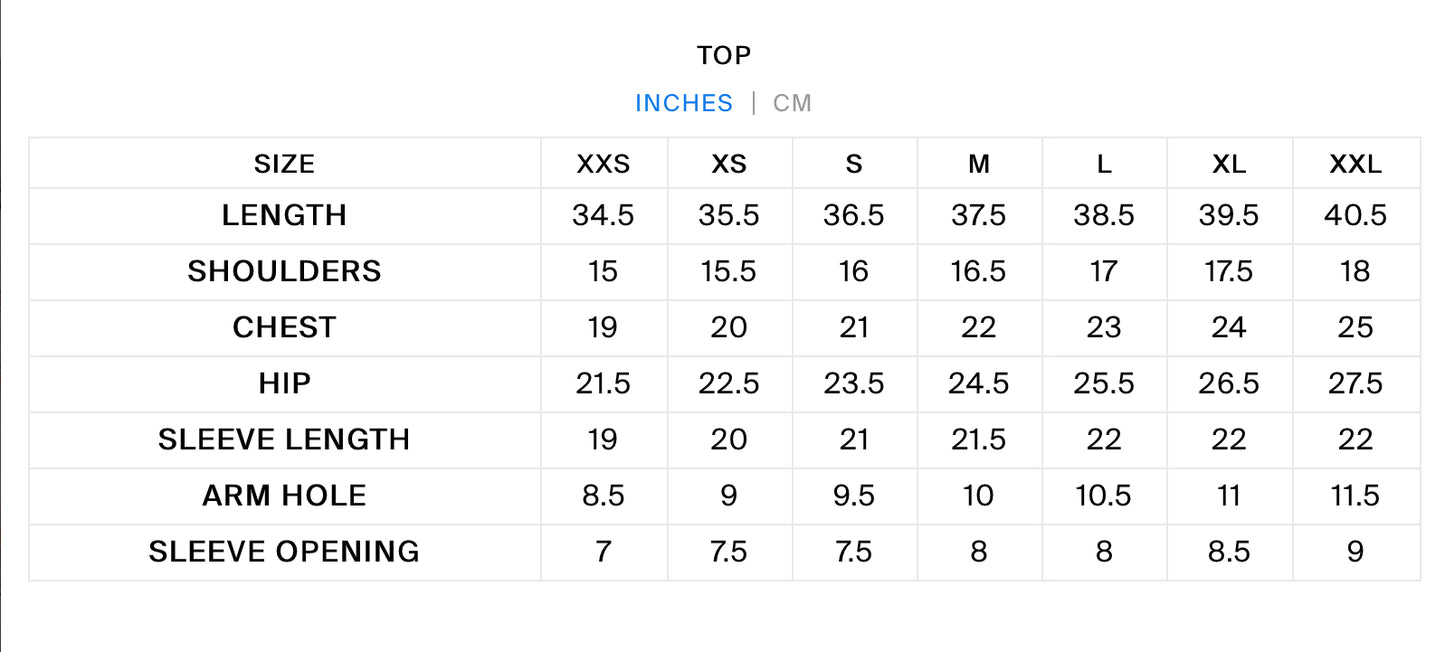Screen dimensions: 1445x652
Task: Click the SLEEVE LENGTH row label
Action: tap(284, 439)
